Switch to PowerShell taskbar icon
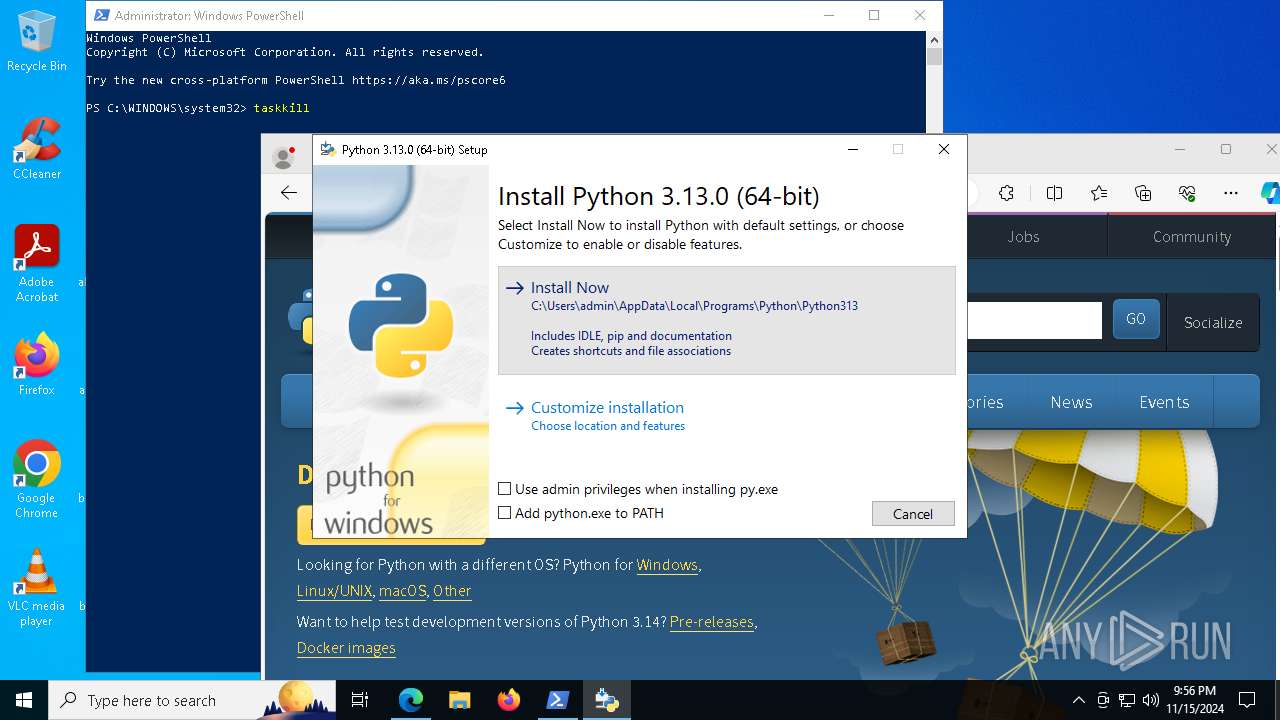Screen dimensions: 1280x720 pyautogui.click(x=557, y=700)
